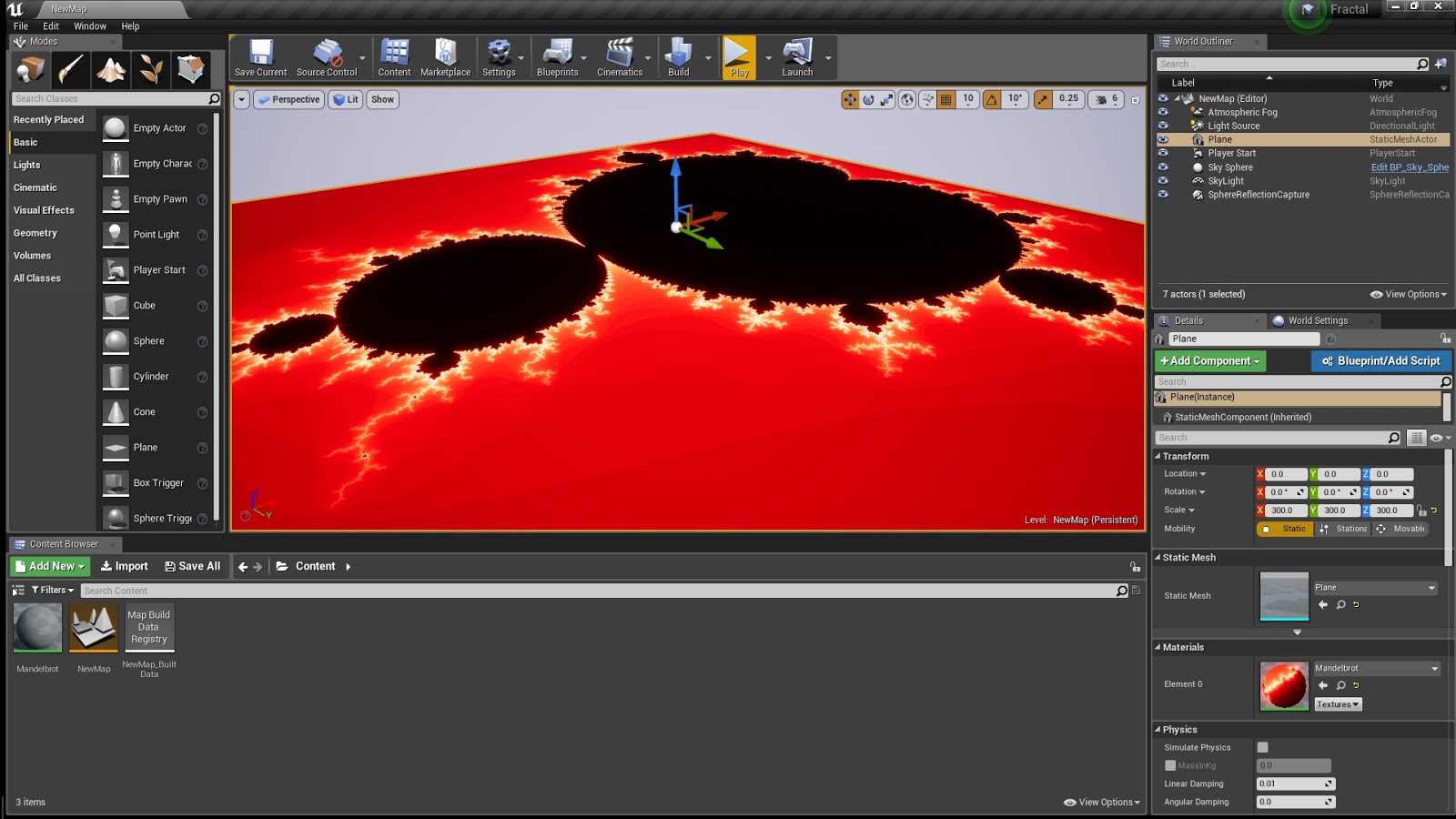Open the Marketplace from the toolbar

[445, 57]
